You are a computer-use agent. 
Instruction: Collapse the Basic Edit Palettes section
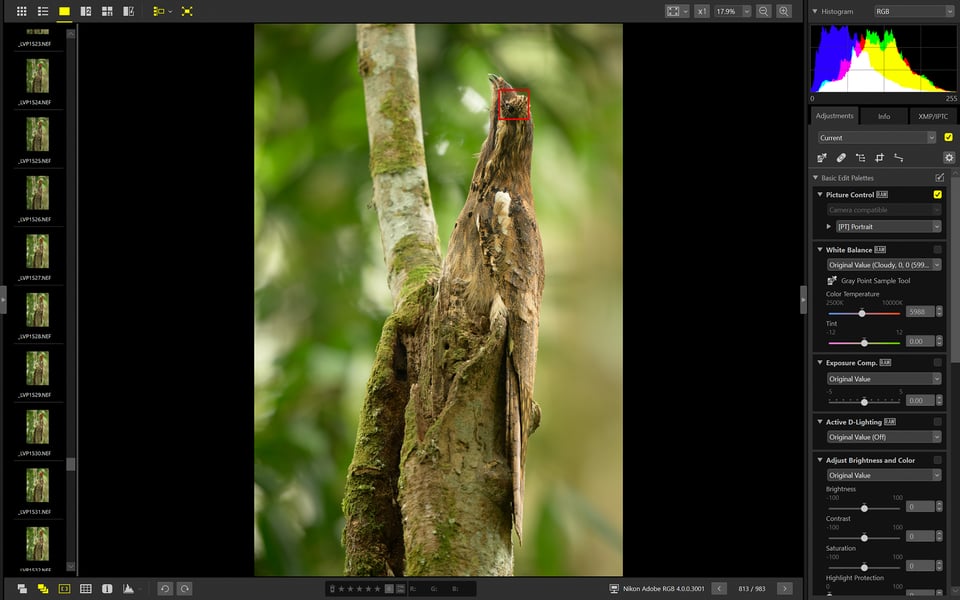816,178
